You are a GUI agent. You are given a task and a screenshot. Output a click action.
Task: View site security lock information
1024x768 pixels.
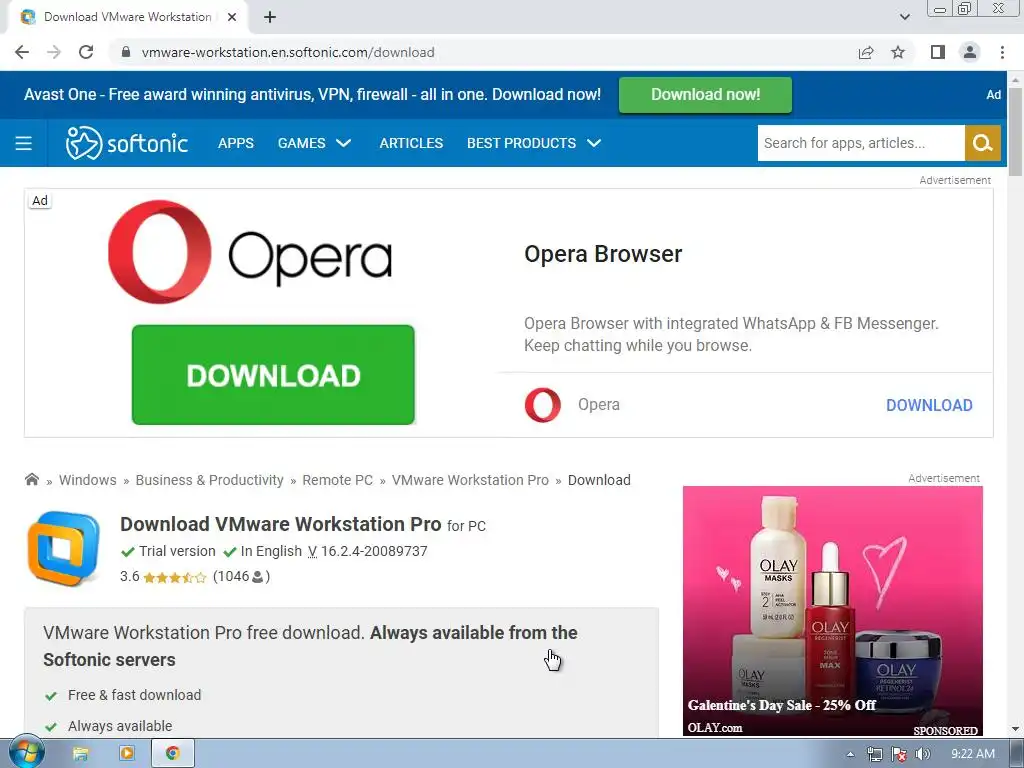tap(126, 52)
